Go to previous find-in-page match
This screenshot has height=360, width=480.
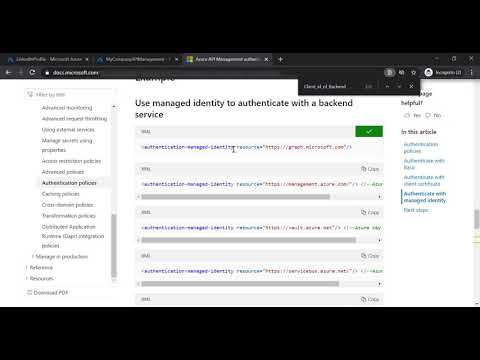pos(387,86)
